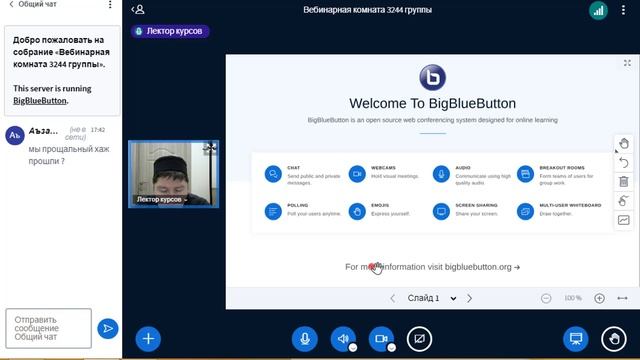Open Лектор курсов webcam name dropdown

(x=161, y=200)
